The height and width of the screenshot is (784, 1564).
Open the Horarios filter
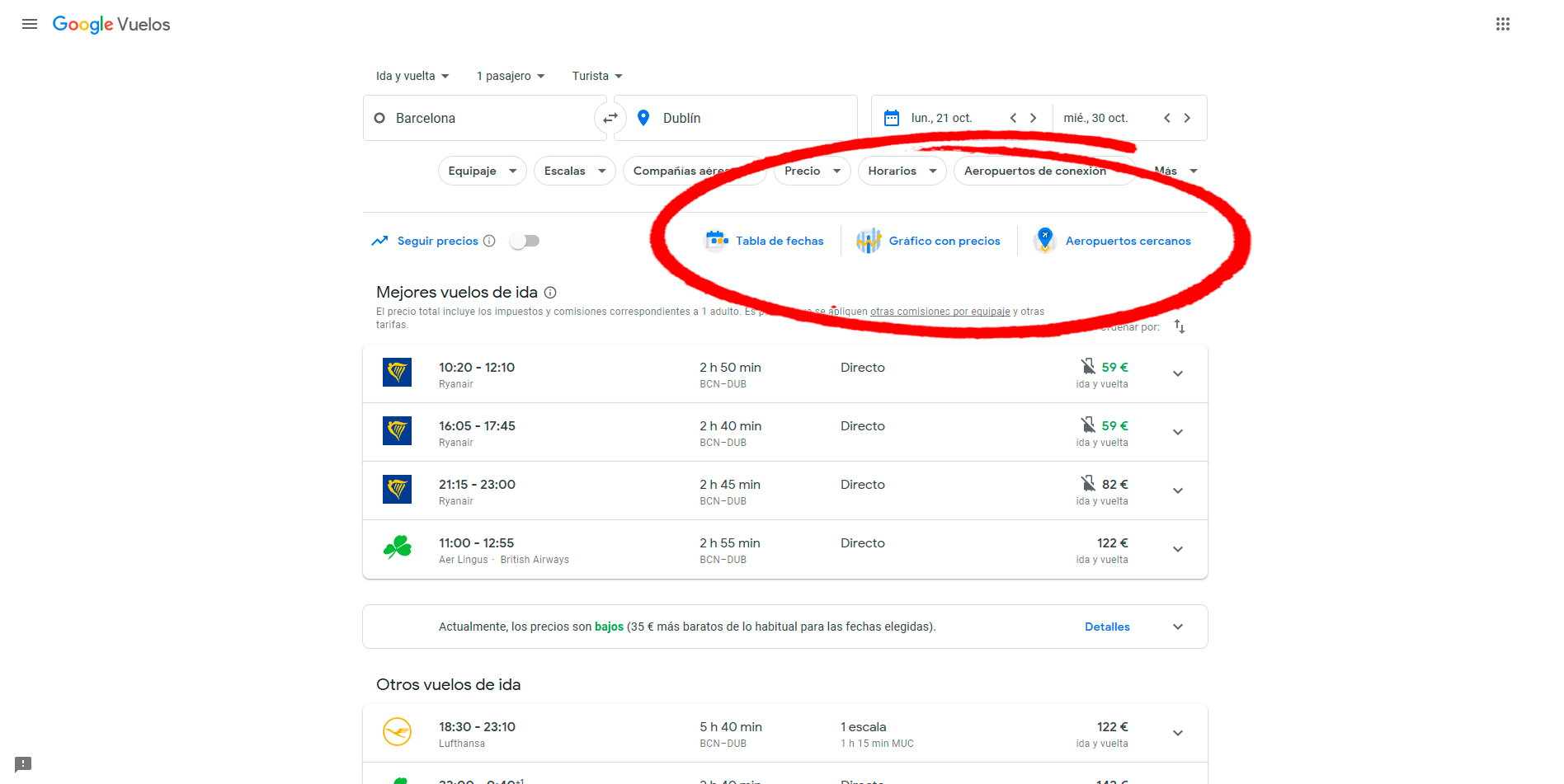click(x=902, y=171)
